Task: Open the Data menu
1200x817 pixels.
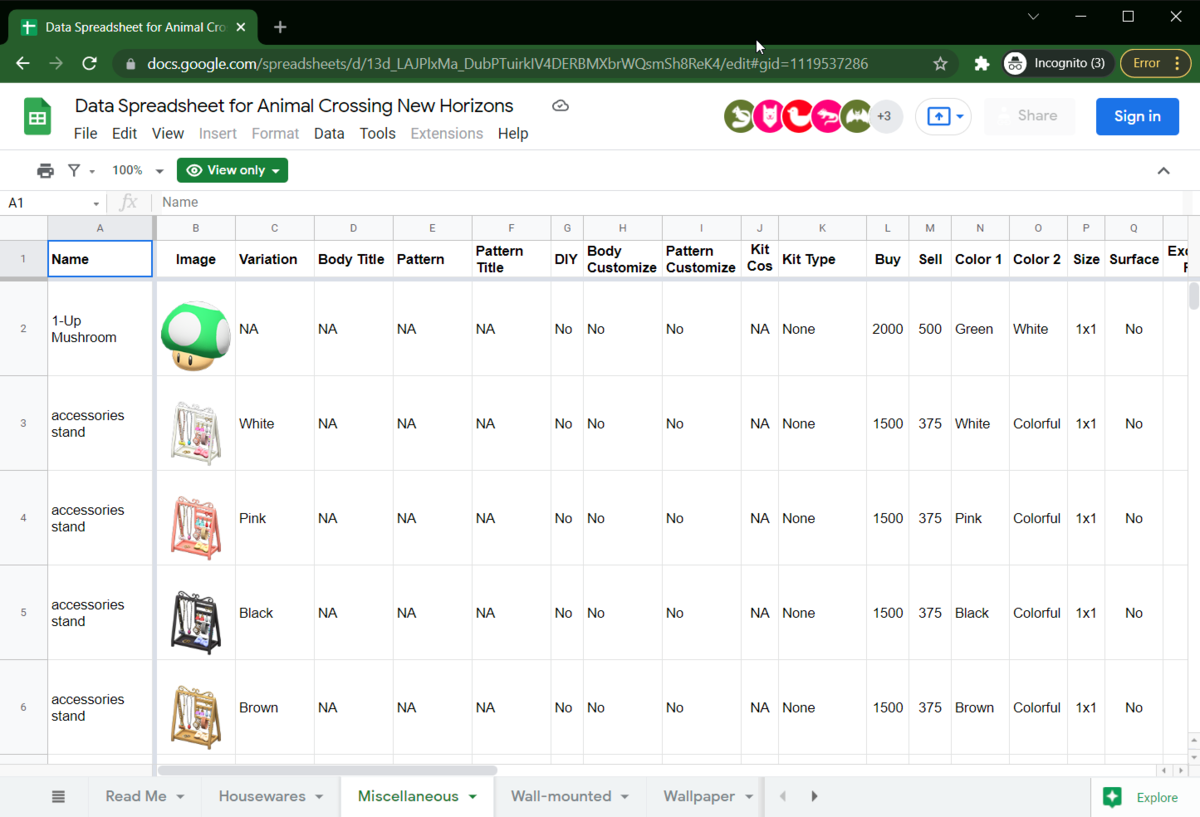Action: pos(329,133)
